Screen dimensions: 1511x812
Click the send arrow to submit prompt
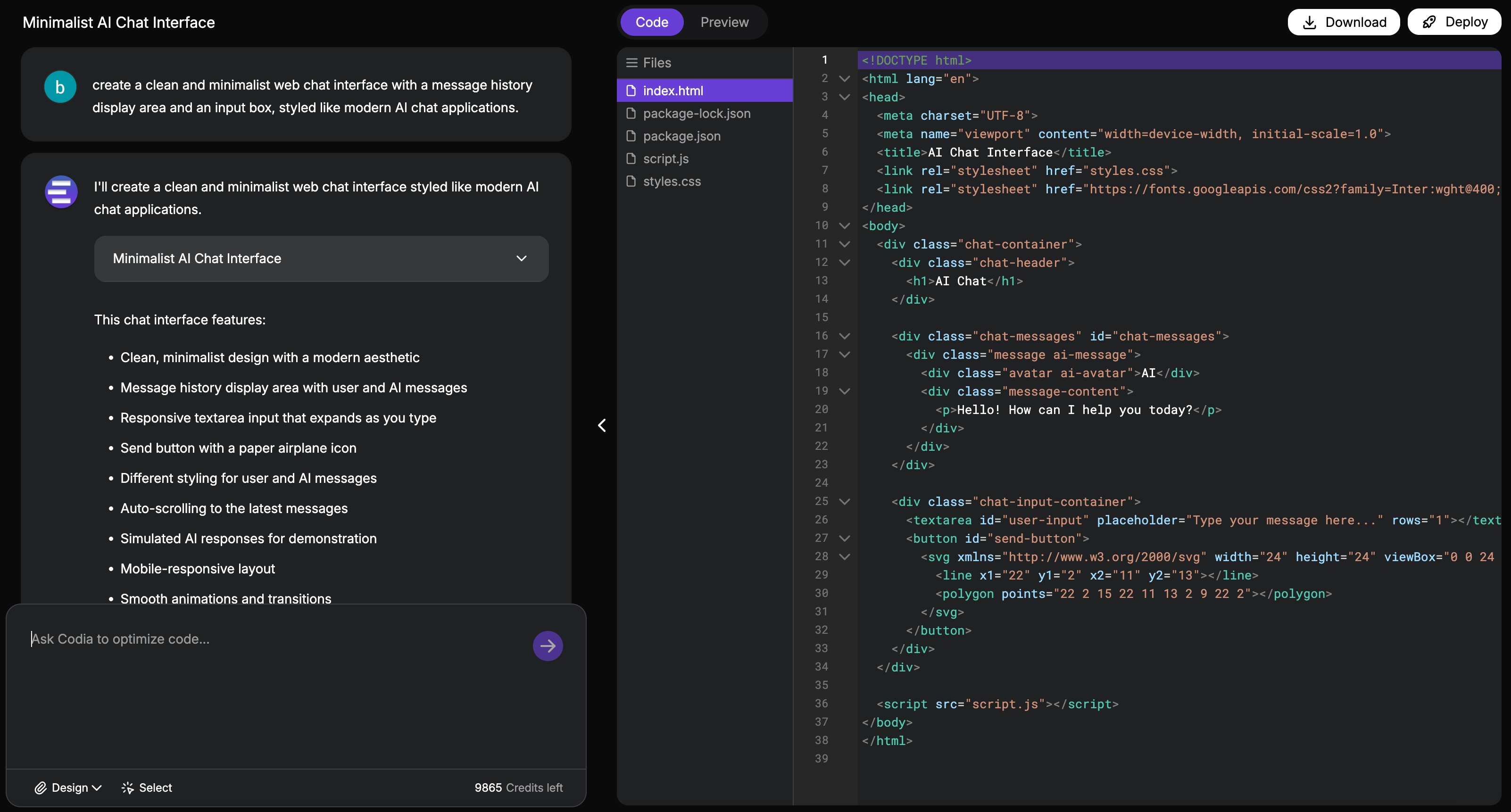[547, 646]
